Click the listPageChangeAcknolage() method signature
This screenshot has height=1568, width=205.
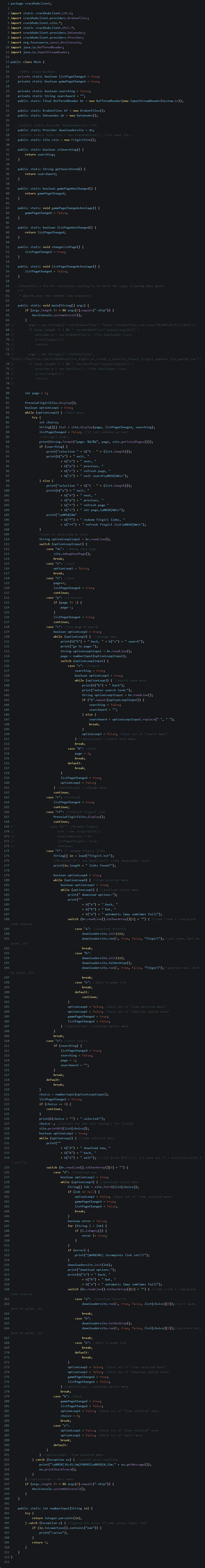(58, 267)
